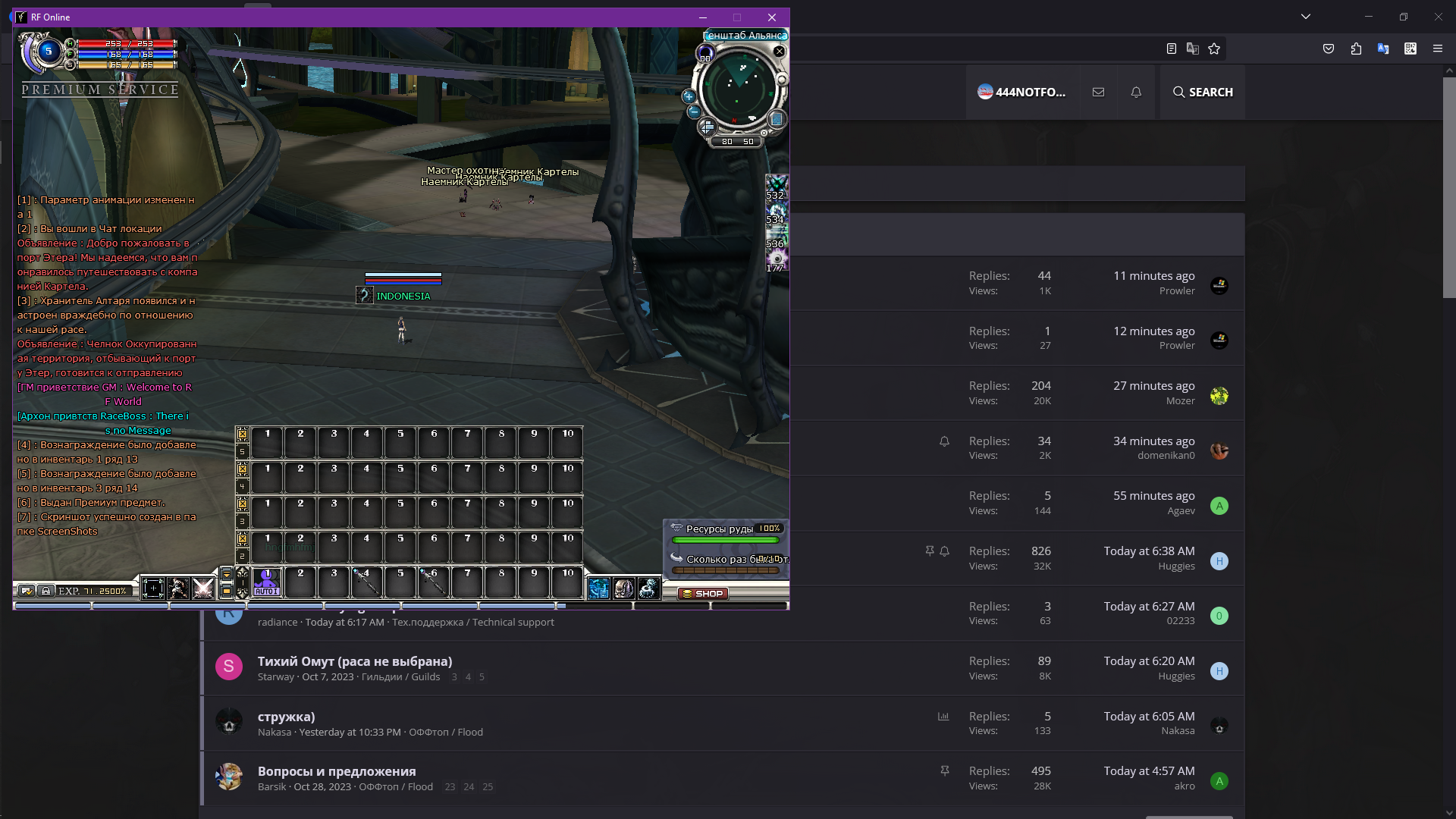Open the browser extensions puzzle icon
The width and height of the screenshot is (1456, 819).
[x=1356, y=49]
